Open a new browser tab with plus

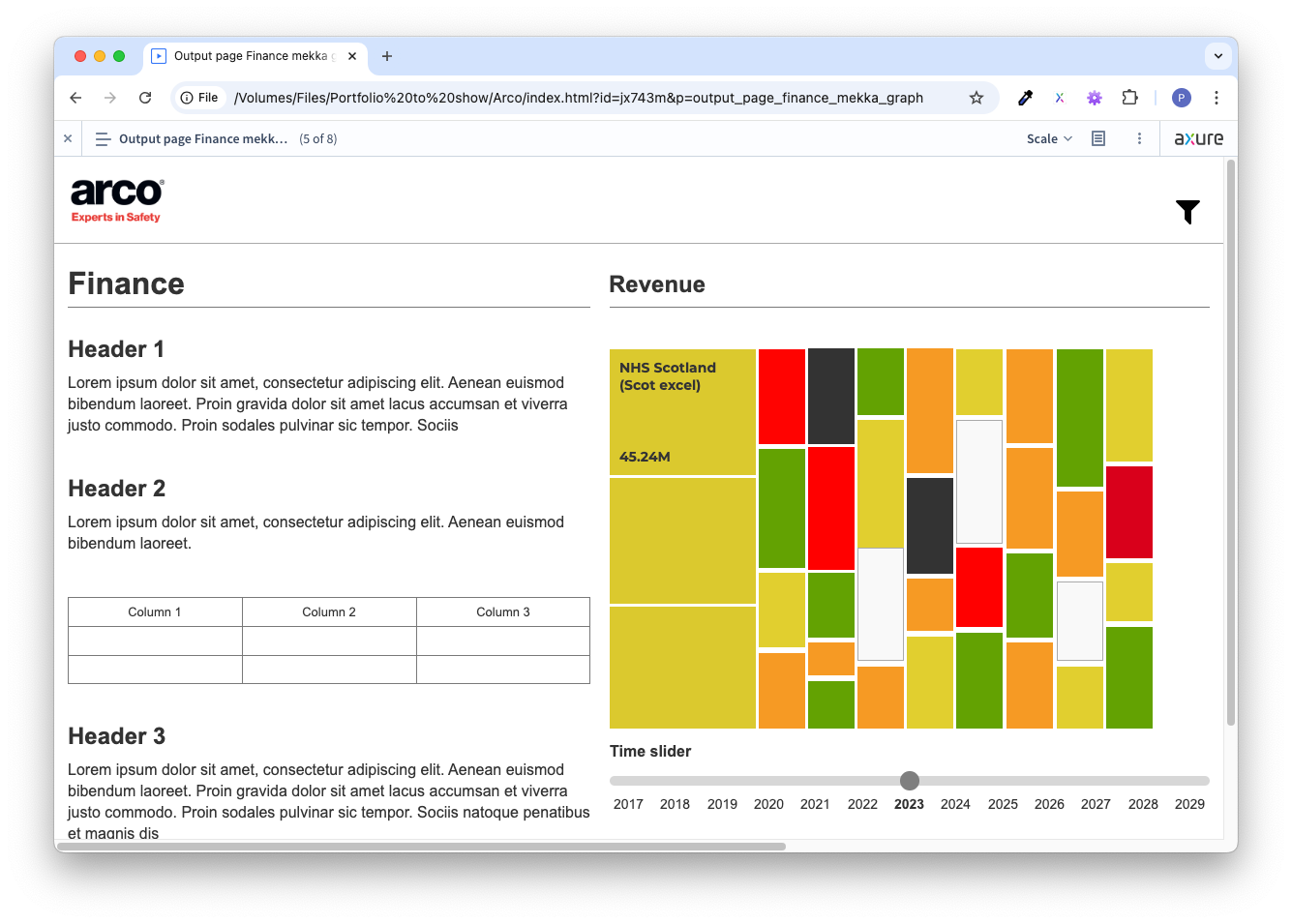coord(387,56)
